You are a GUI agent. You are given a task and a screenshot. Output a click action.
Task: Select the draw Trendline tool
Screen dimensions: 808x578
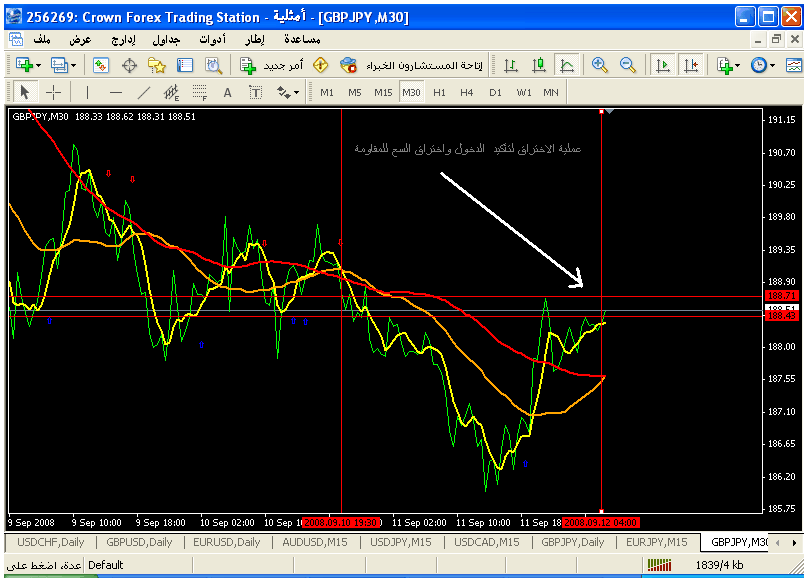(x=143, y=93)
